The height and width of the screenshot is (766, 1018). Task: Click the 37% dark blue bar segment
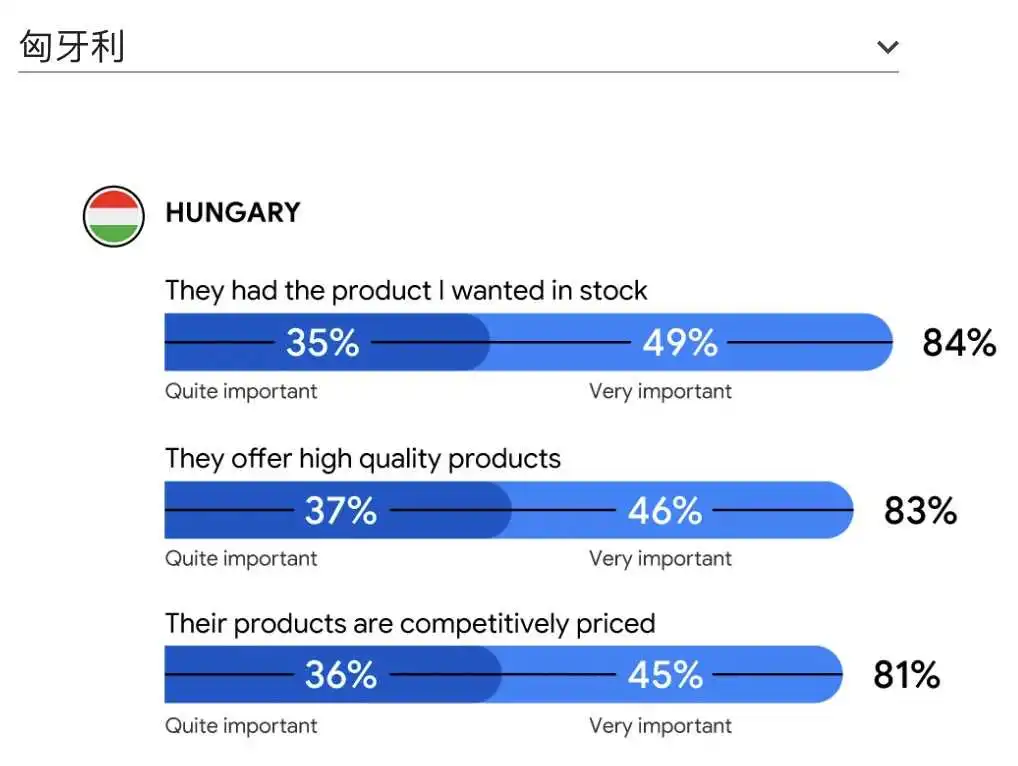pos(338,510)
